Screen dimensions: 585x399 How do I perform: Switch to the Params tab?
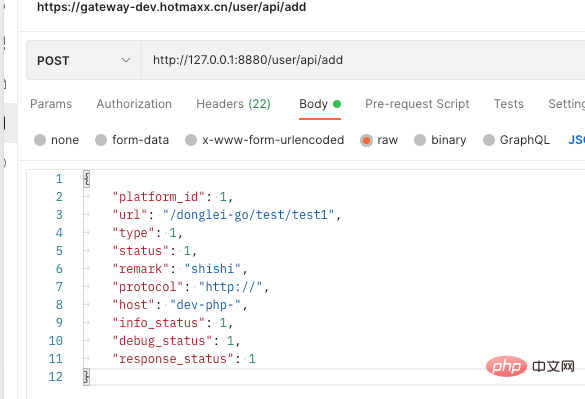[51, 104]
